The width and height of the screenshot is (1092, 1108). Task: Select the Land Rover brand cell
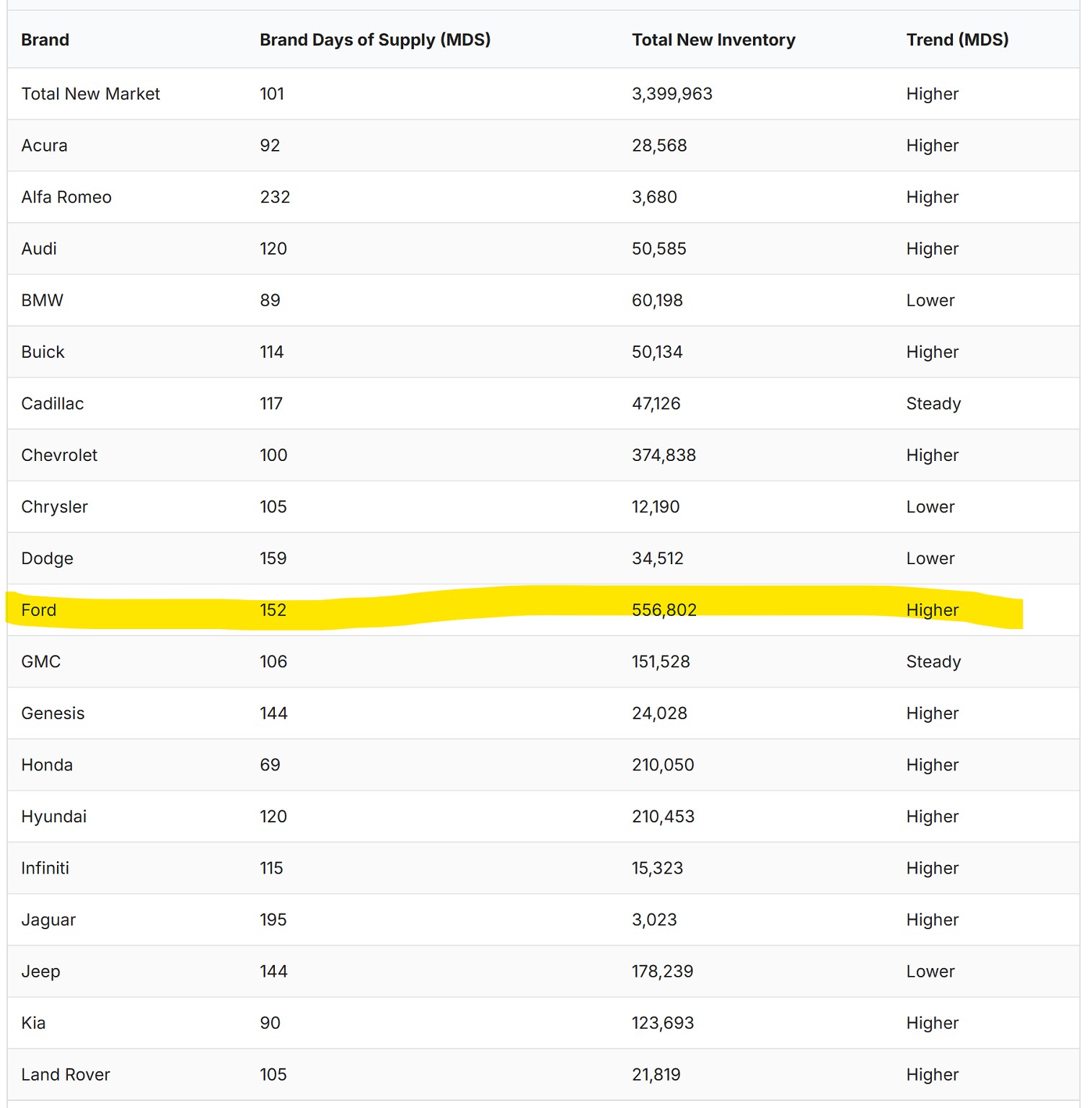[66, 1075]
